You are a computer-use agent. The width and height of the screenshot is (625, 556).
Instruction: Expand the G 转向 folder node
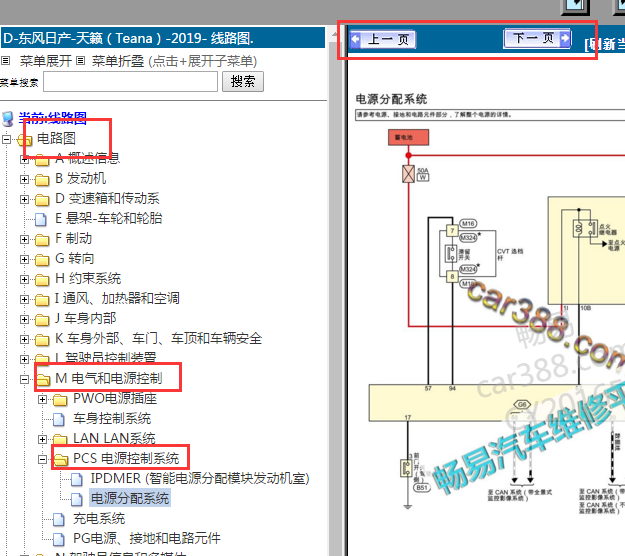pos(24,259)
